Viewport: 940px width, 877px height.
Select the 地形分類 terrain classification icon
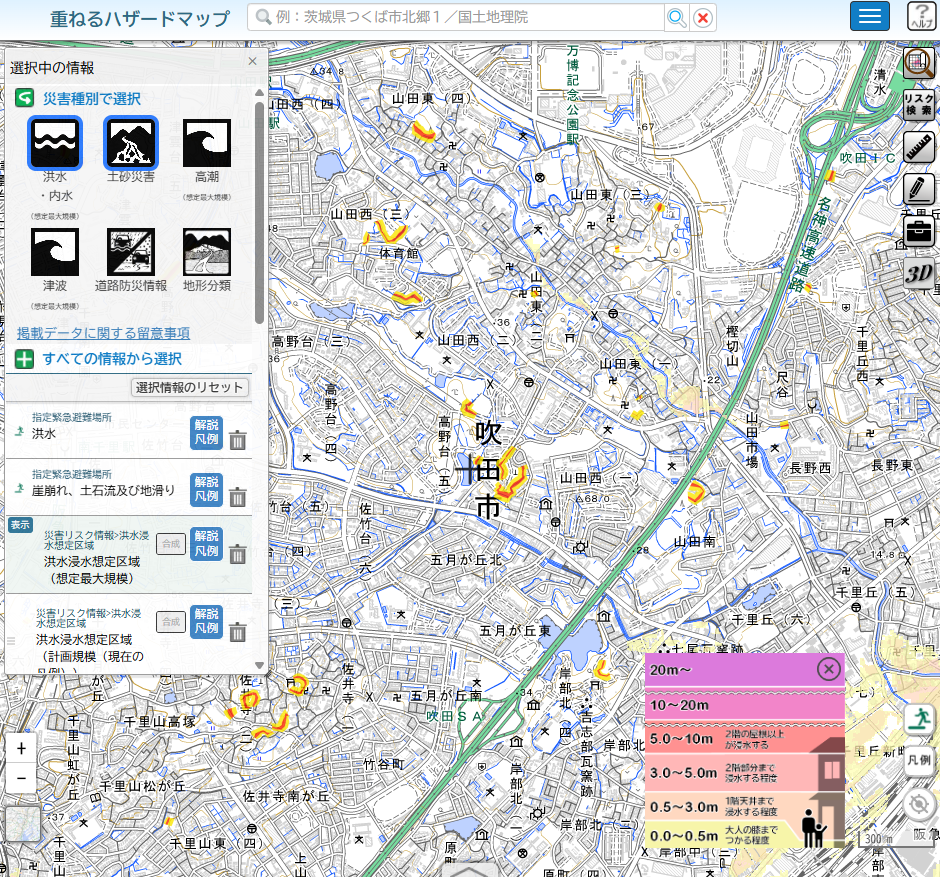click(207, 251)
